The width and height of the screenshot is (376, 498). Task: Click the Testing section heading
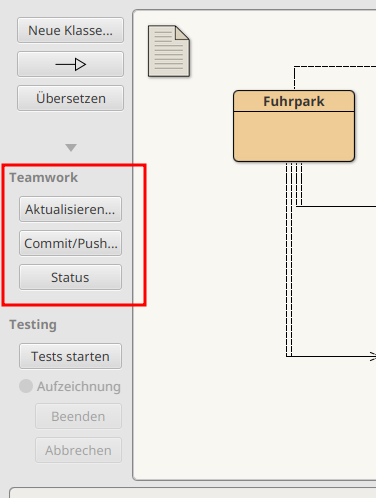point(33,325)
